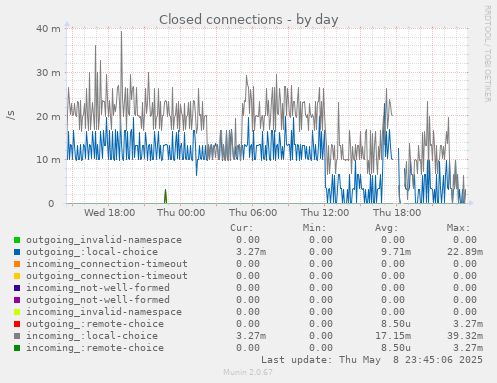Click the Thu 00:00 x-axis label
The width and height of the screenshot is (497, 383).
pyautogui.click(x=181, y=213)
